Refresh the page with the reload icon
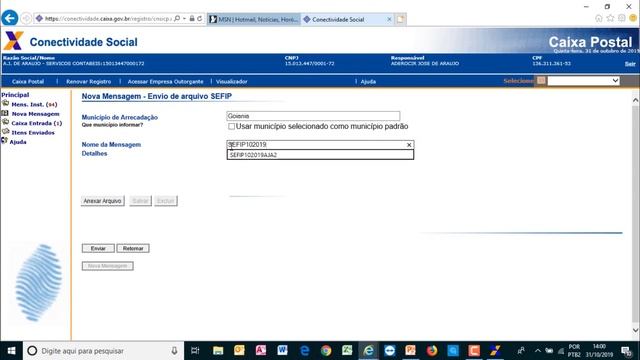 tap(200, 19)
